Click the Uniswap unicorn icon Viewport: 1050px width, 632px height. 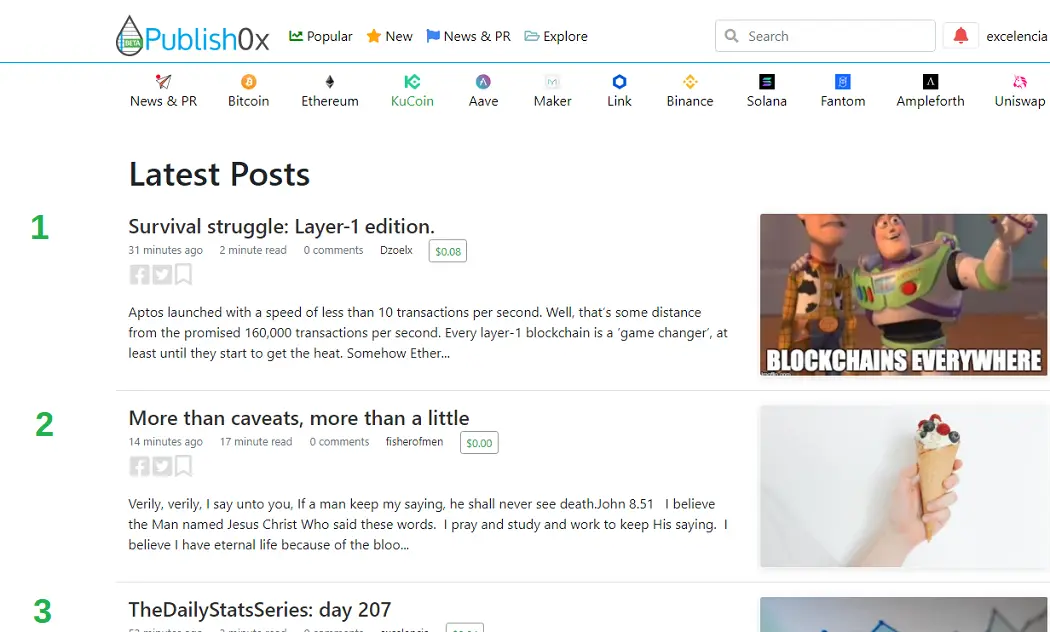(x=1020, y=82)
